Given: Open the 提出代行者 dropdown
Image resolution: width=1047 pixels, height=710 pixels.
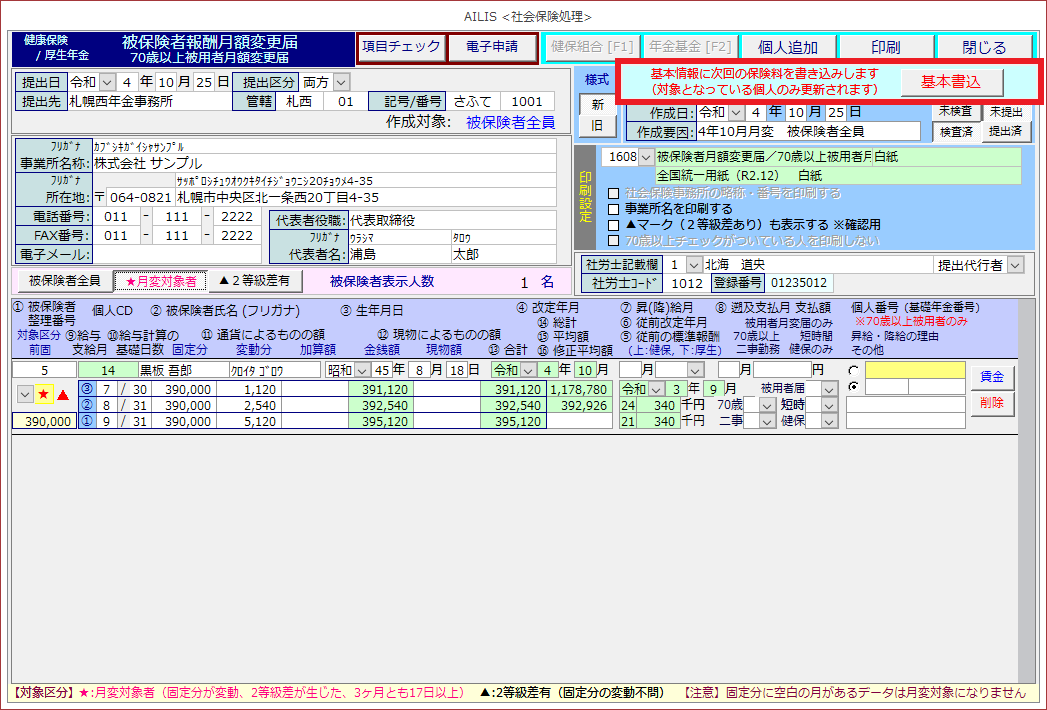Looking at the screenshot, I should click(x=1016, y=265).
